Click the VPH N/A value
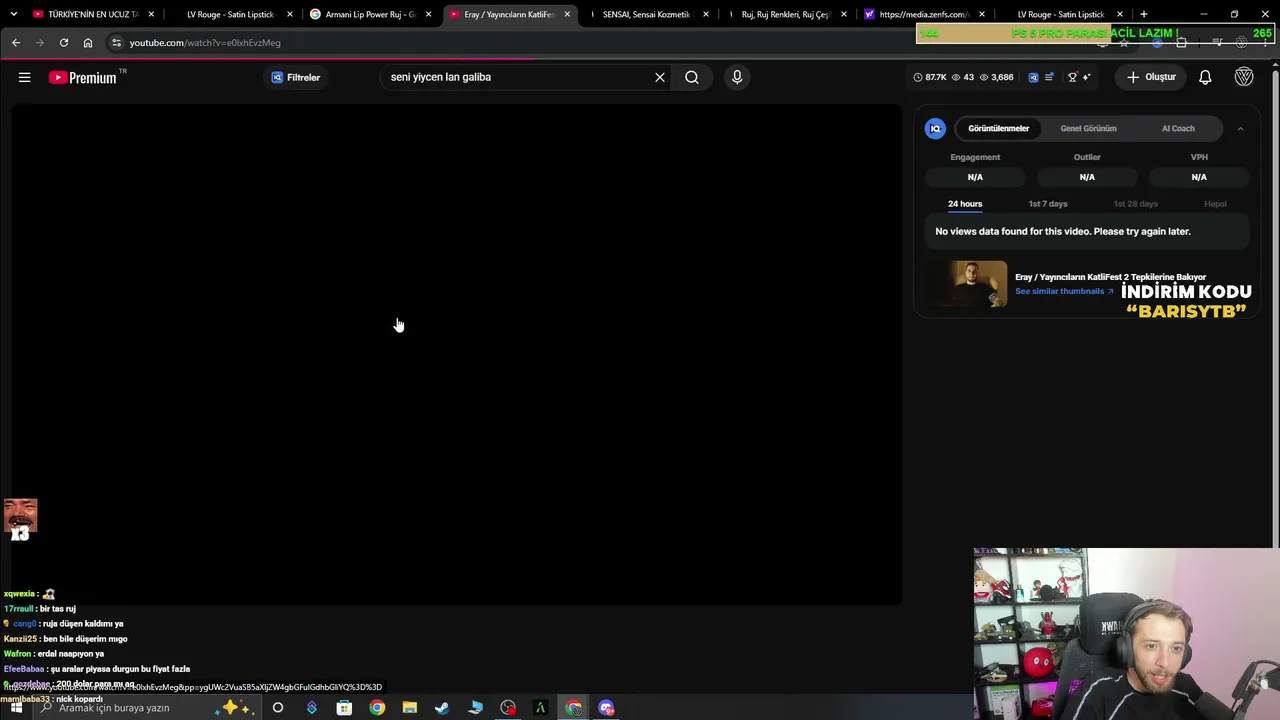The image size is (1280, 720). click(1199, 177)
